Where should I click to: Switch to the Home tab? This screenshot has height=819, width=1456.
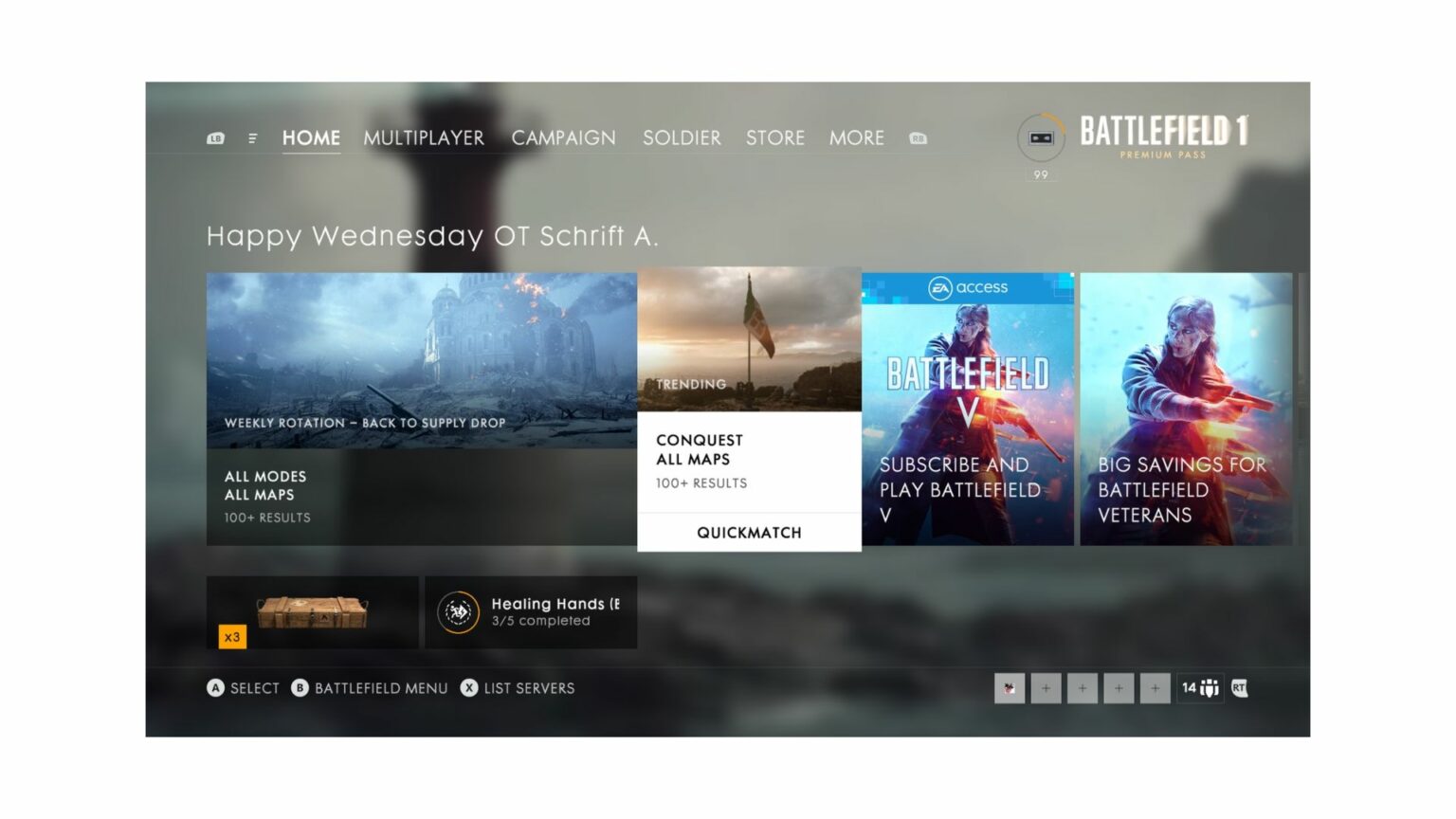tap(311, 138)
